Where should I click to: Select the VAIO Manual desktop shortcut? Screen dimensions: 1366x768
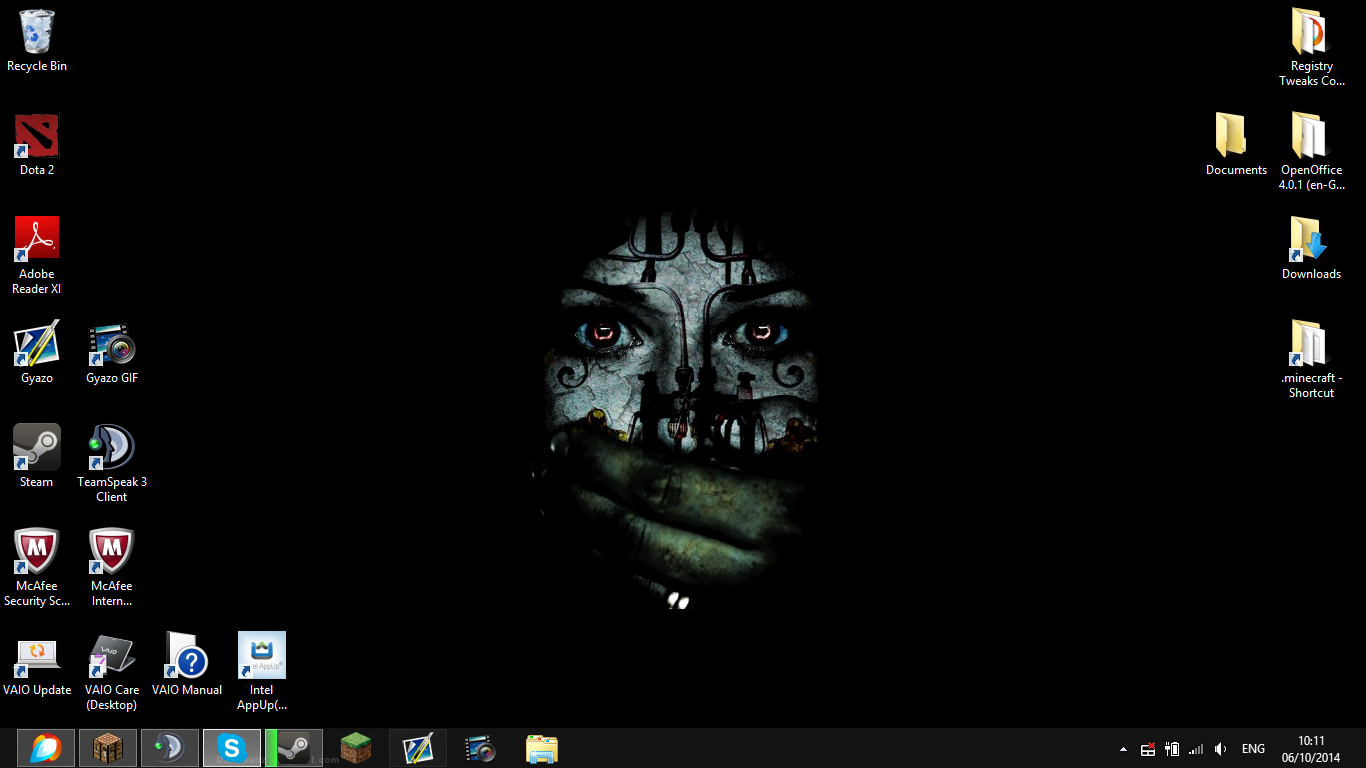point(187,665)
